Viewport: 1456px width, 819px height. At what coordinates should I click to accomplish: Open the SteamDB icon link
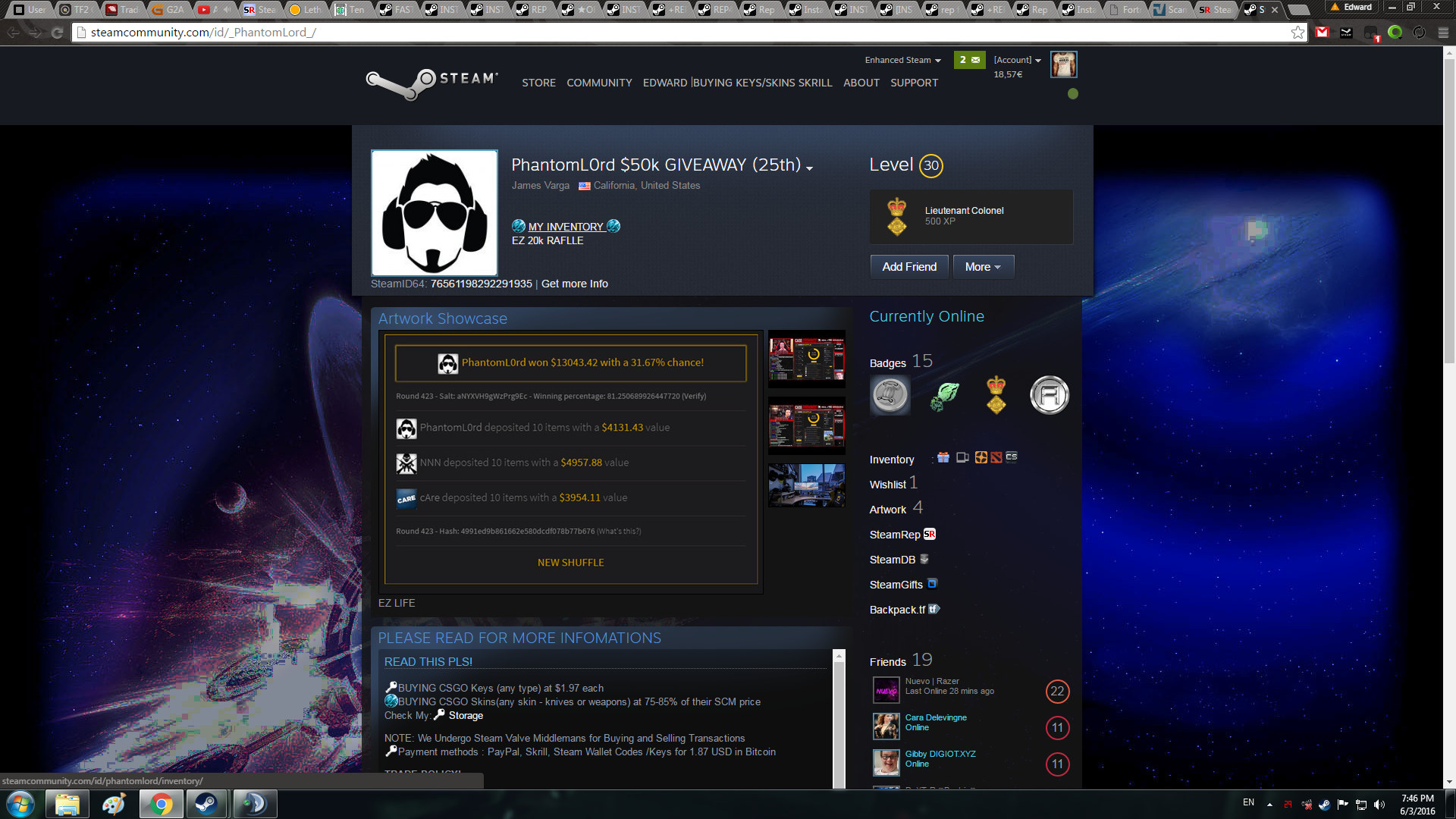click(924, 560)
